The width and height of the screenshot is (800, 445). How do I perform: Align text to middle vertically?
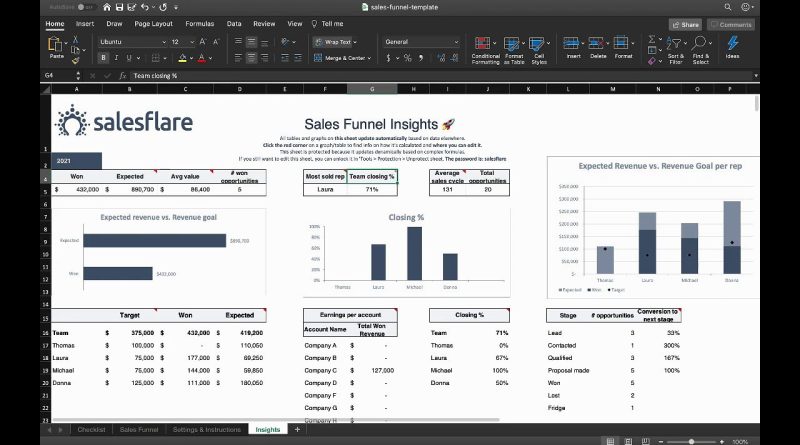pos(251,42)
